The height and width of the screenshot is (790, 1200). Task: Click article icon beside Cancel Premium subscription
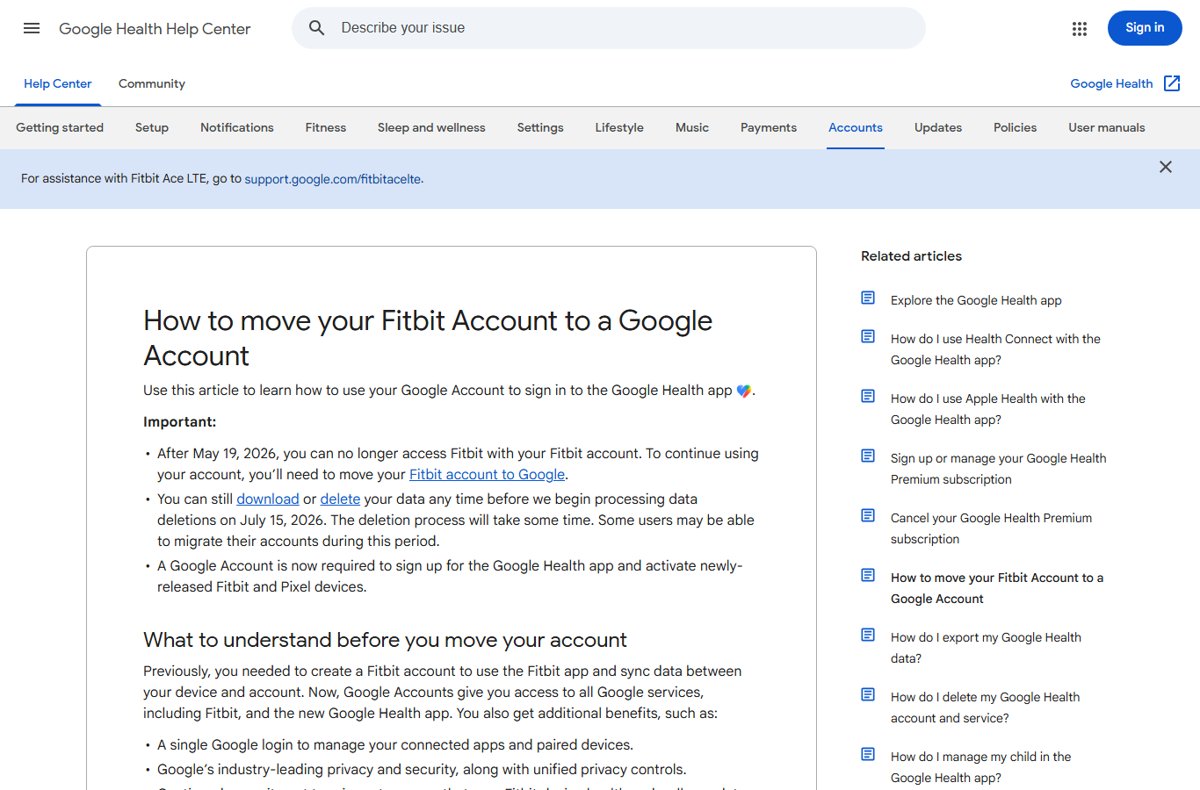pos(868,516)
